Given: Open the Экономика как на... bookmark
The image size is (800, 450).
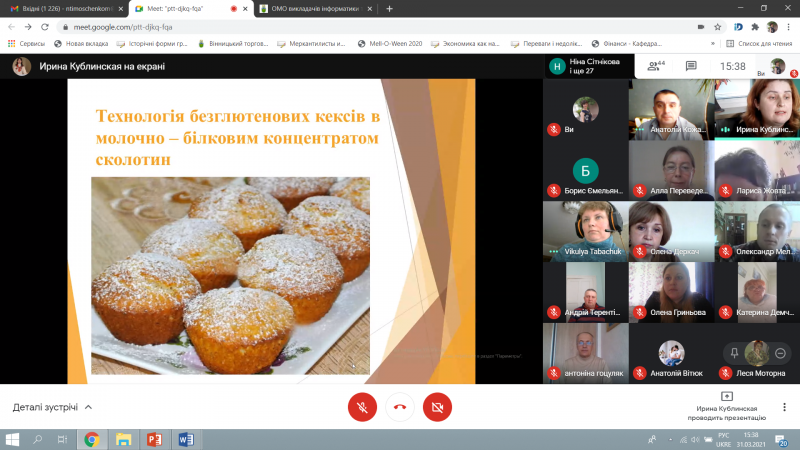Looking at the screenshot, I should [x=465, y=44].
